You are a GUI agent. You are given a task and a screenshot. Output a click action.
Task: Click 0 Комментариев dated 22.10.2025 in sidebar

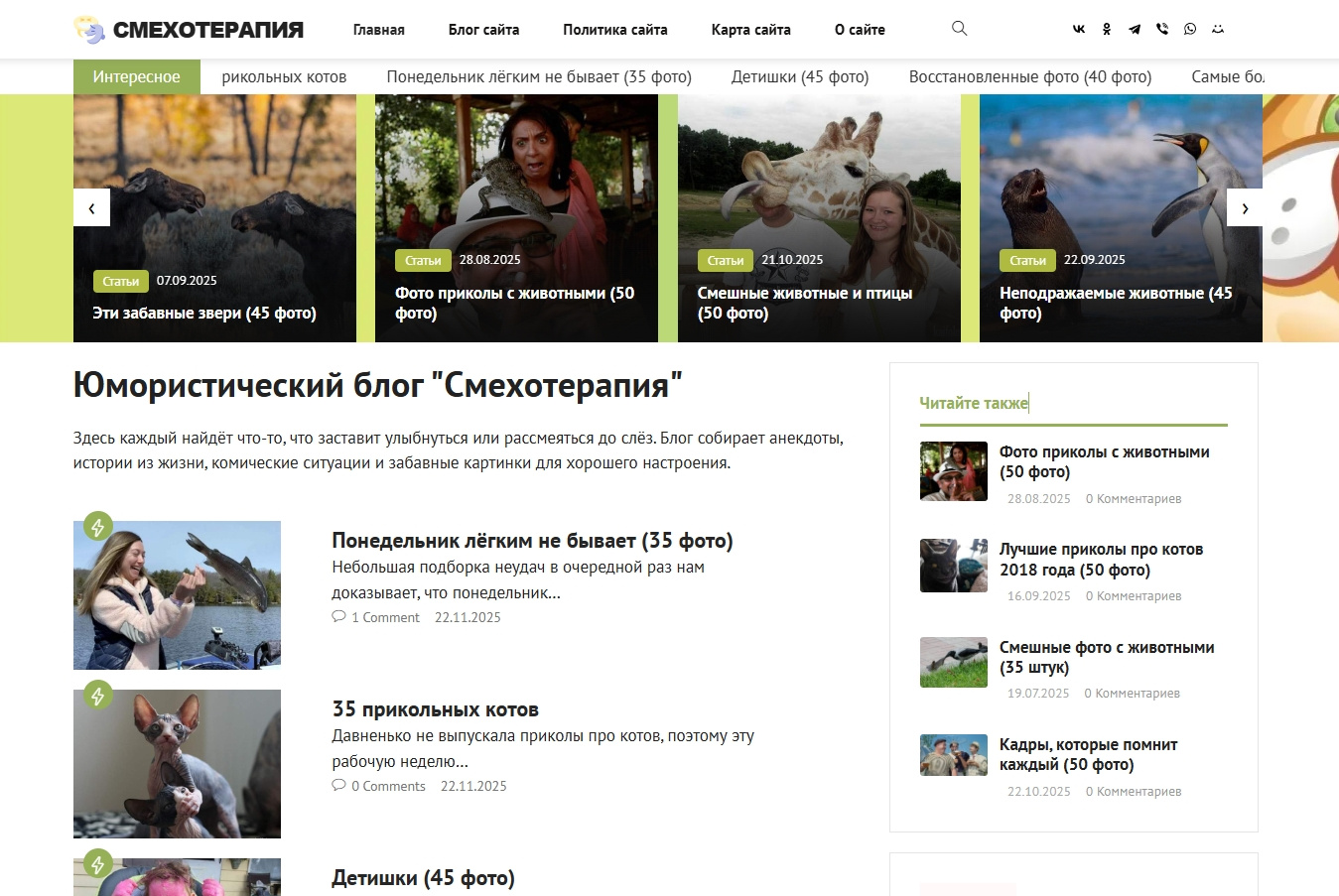point(1134,792)
